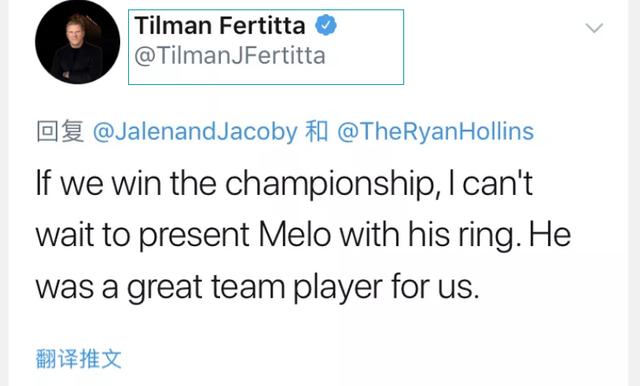Select the line 'was a great team player'
640x386 pixels.
pyautogui.click(x=257, y=288)
